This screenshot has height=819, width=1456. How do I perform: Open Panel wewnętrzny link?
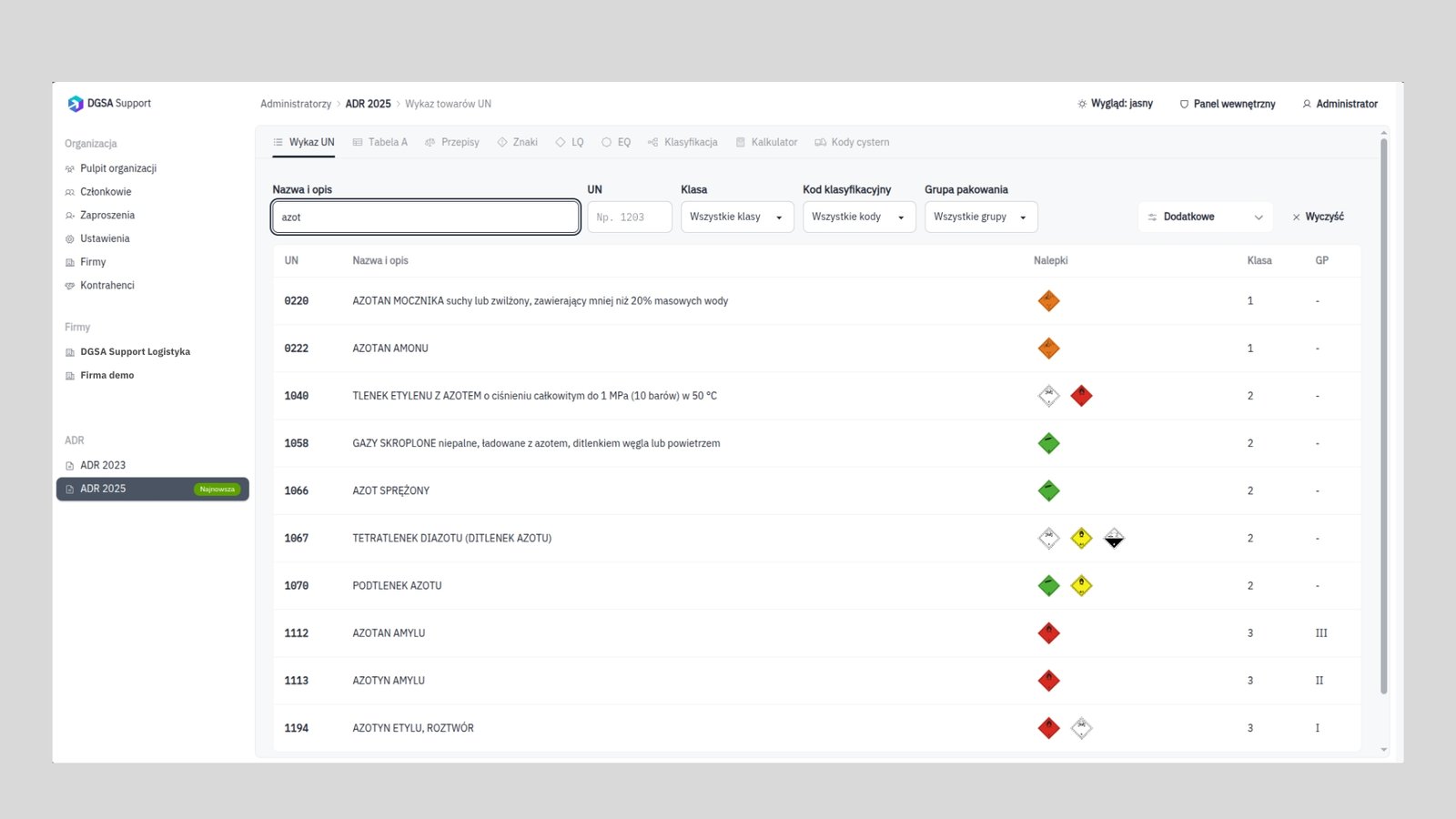pyautogui.click(x=1228, y=104)
